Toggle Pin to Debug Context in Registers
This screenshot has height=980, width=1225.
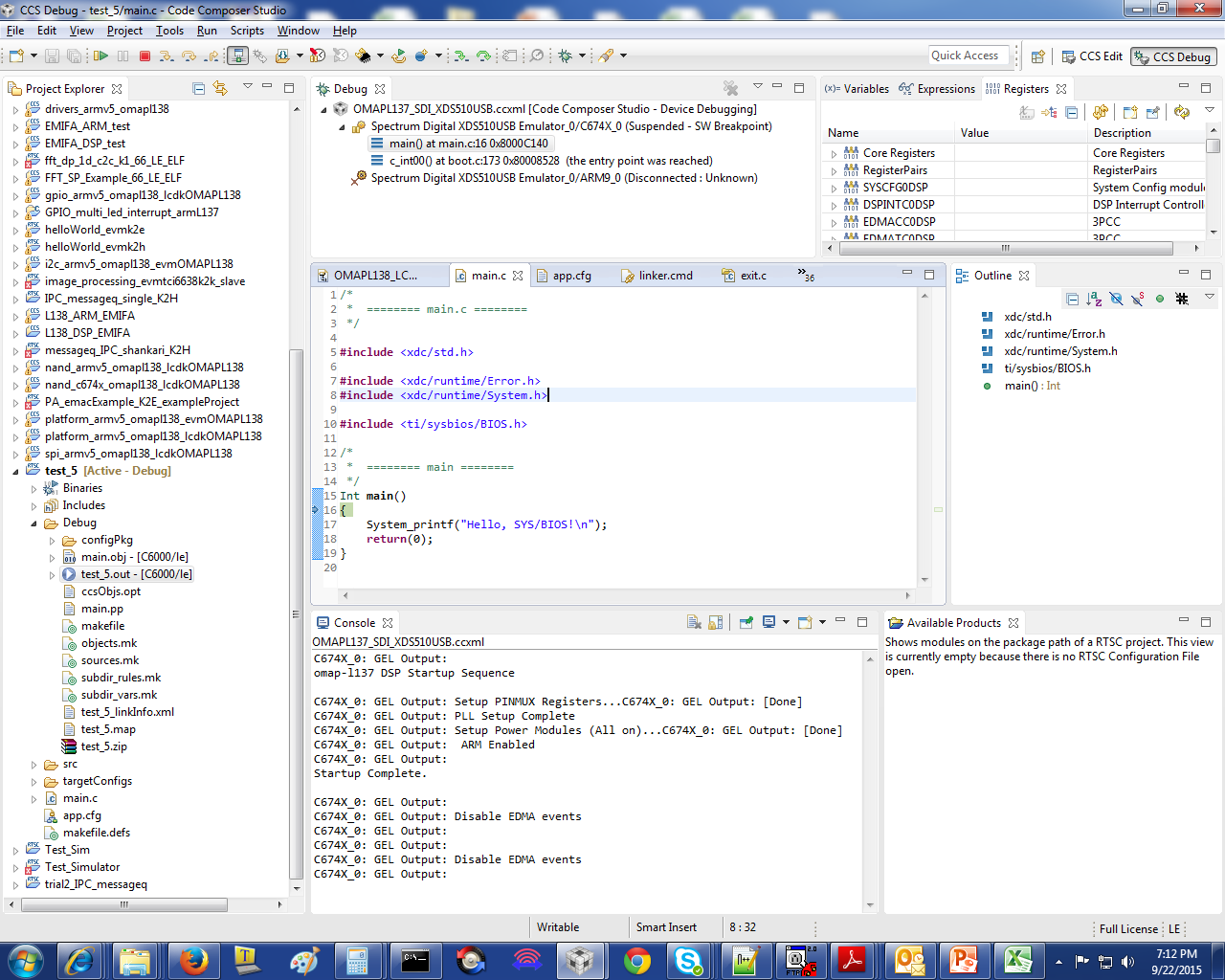1153,112
